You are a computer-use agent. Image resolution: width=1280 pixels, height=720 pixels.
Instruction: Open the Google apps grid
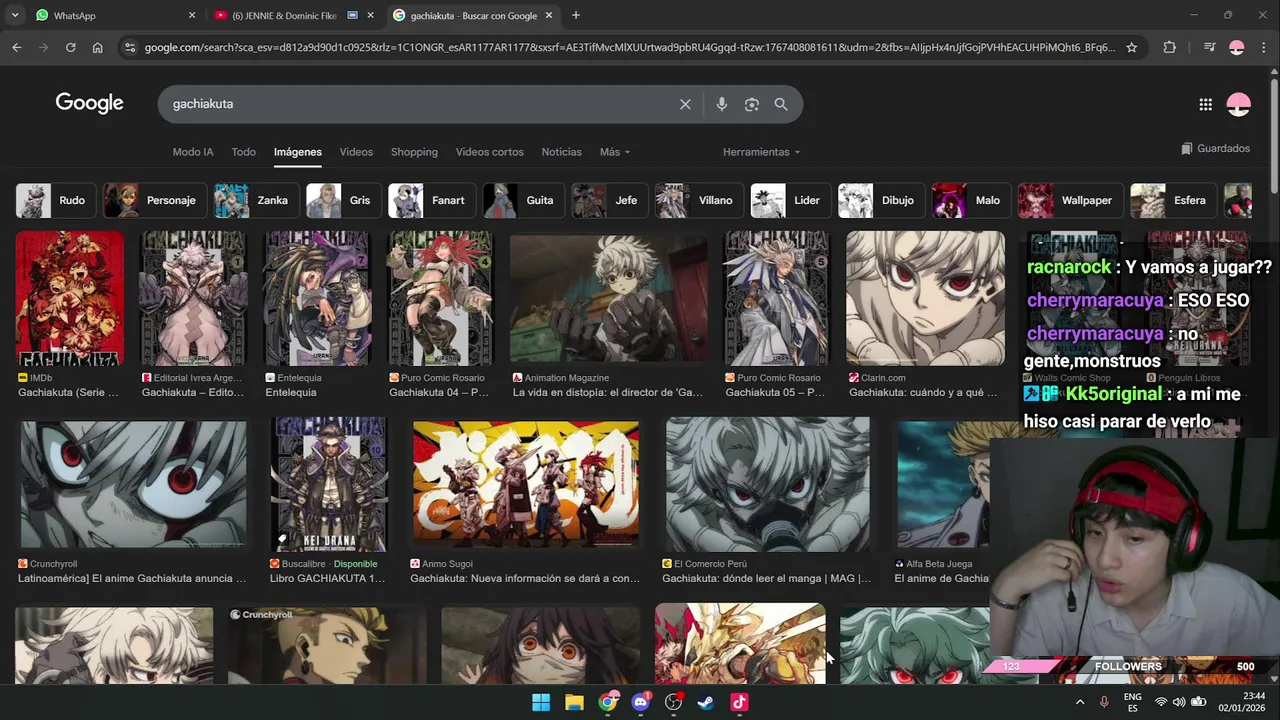point(1205,104)
